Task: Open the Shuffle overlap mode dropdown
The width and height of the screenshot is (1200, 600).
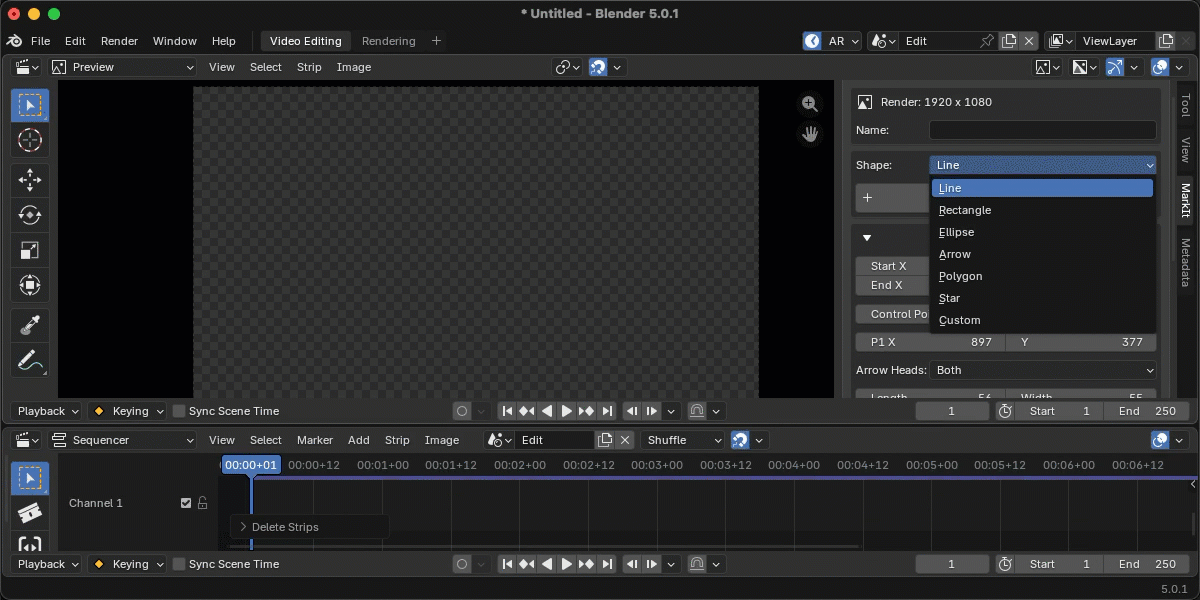Action: 684,440
